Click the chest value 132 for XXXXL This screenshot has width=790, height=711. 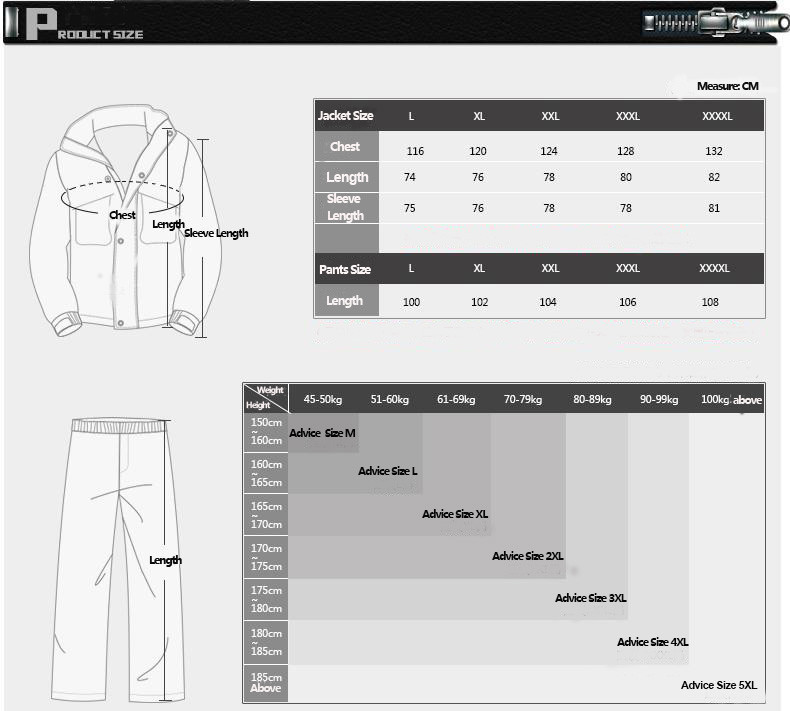point(714,151)
